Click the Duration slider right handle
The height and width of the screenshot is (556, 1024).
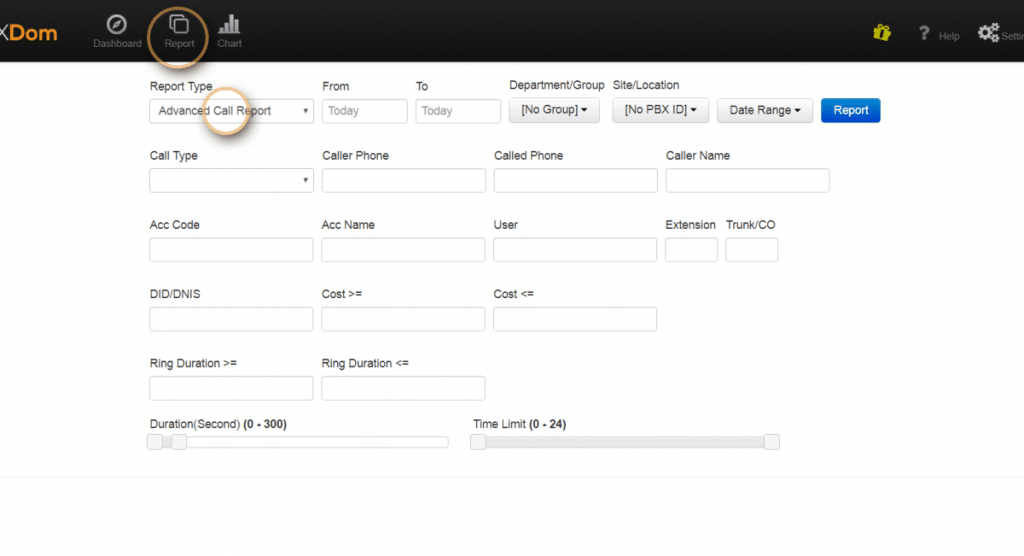click(x=179, y=442)
